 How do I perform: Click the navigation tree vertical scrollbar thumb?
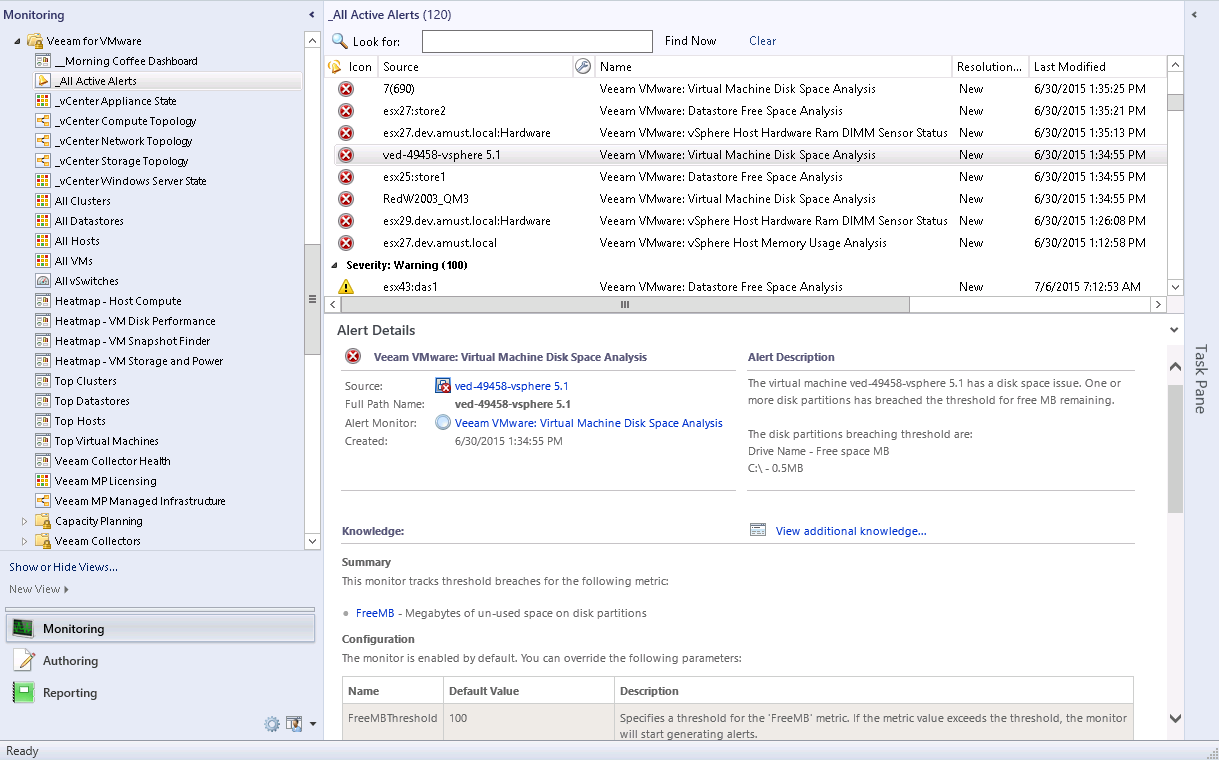pyautogui.click(x=312, y=301)
